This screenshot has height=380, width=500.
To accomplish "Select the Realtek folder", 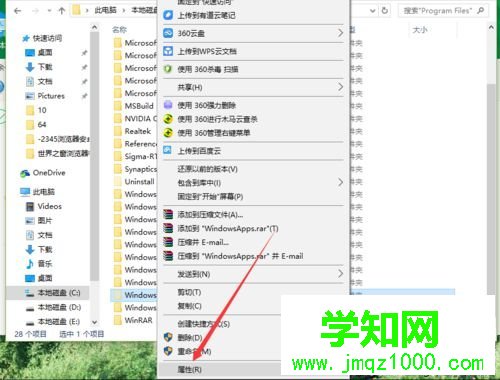I will coord(137,131).
